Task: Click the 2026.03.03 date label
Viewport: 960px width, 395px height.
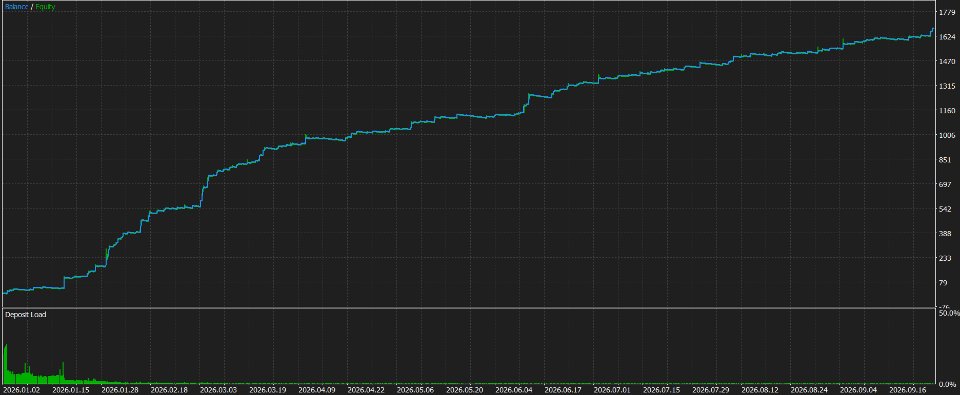Action: pyautogui.click(x=219, y=390)
